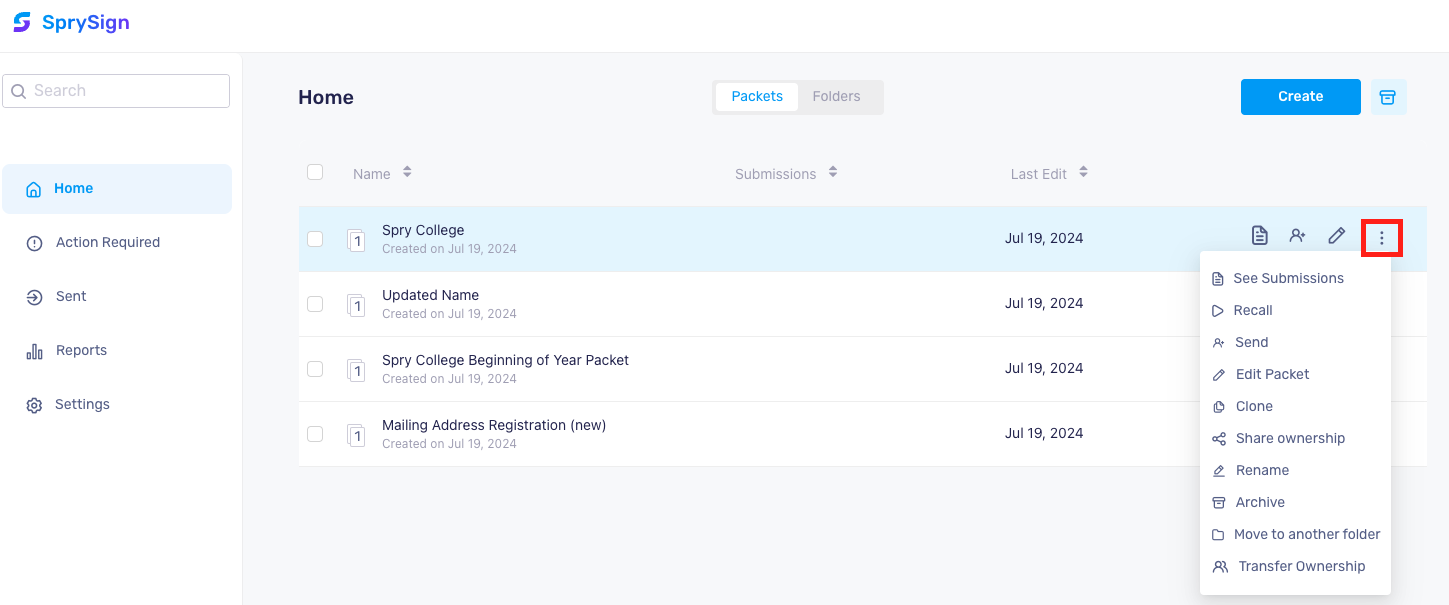Image resolution: width=1449 pixels, height=605 pixels.
Task: Click the blue Create button
Action: 1301,97
